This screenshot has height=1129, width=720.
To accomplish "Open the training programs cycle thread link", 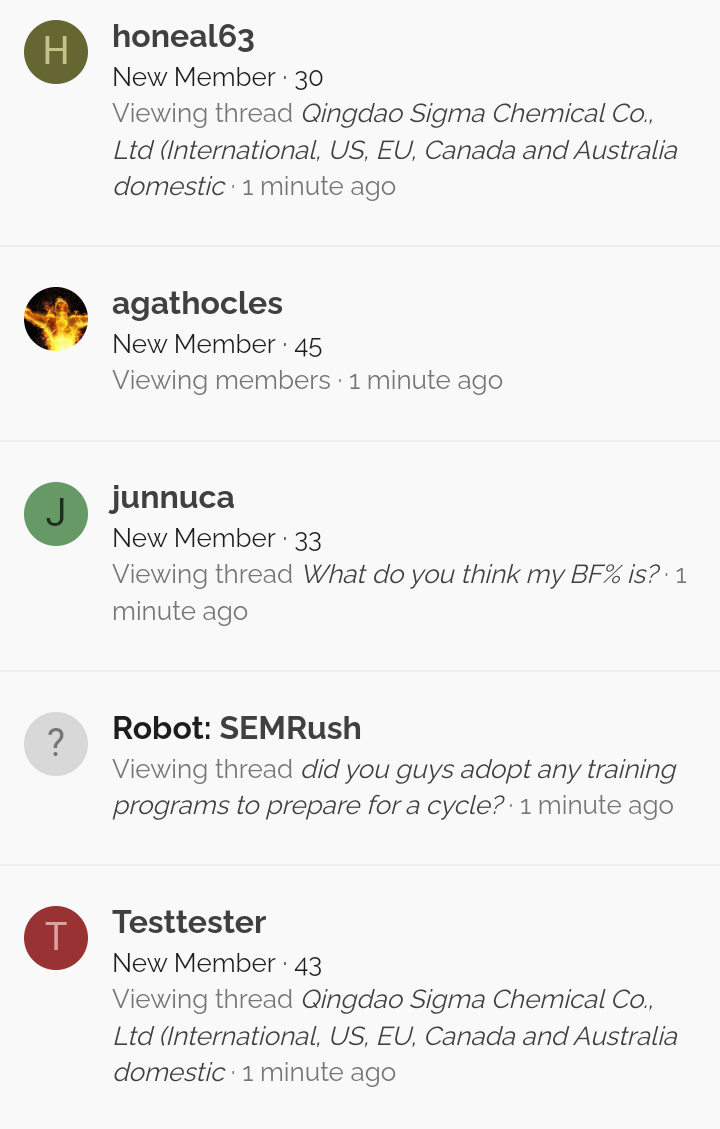I will 395,787.
